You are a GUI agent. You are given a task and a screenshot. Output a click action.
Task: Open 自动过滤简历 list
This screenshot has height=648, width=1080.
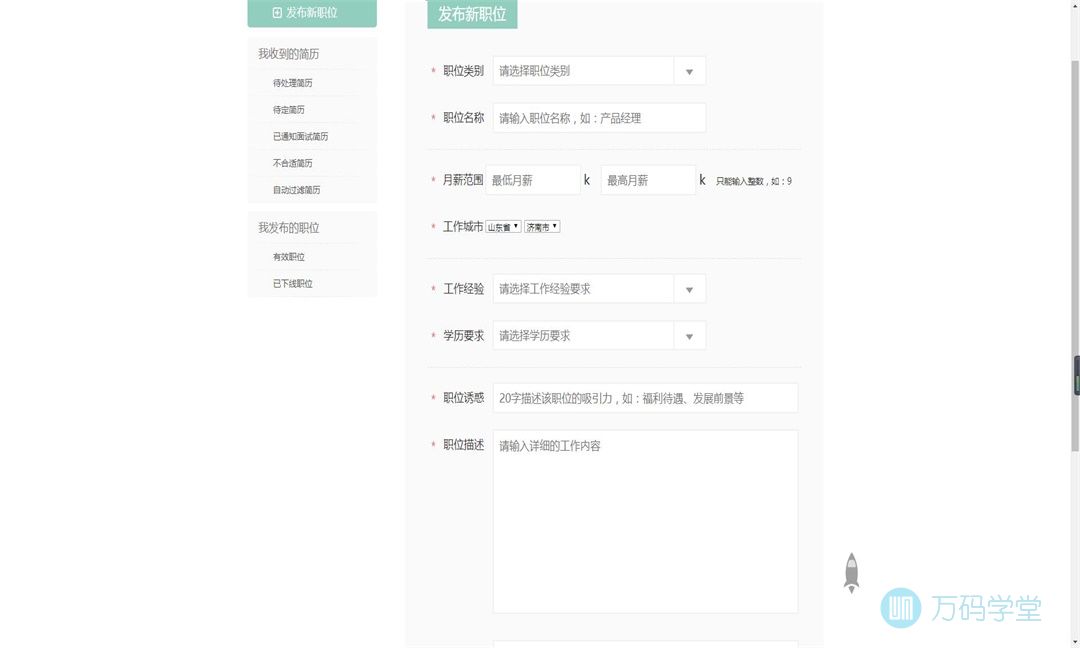[x=296, y=190]
